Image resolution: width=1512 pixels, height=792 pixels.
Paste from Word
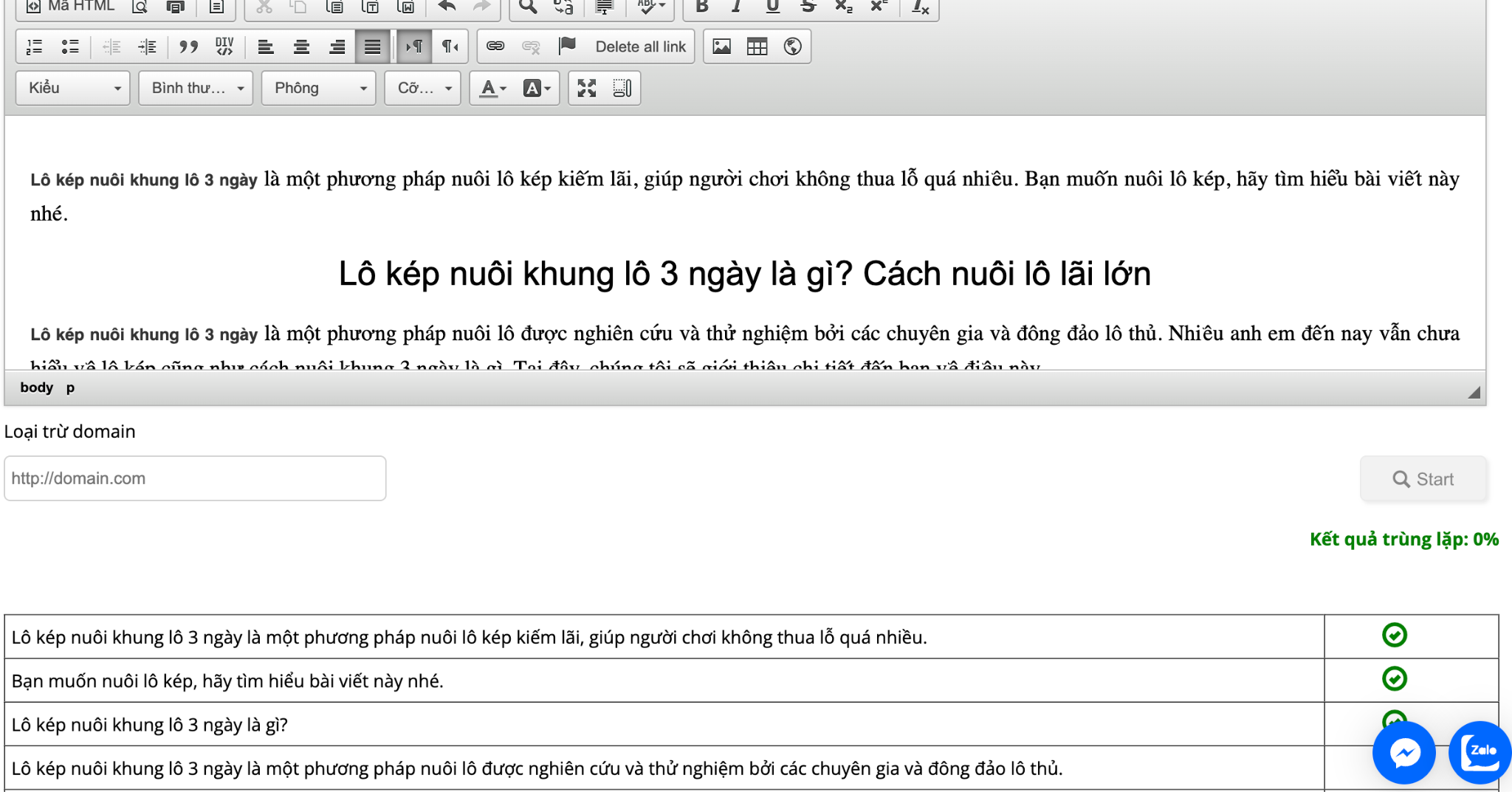[406, 6]
